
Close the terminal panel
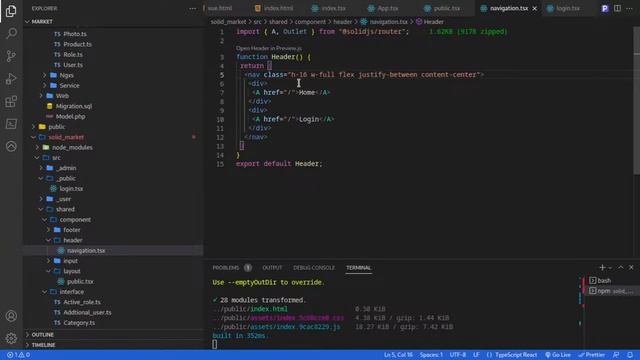click(x=631, y=267)
